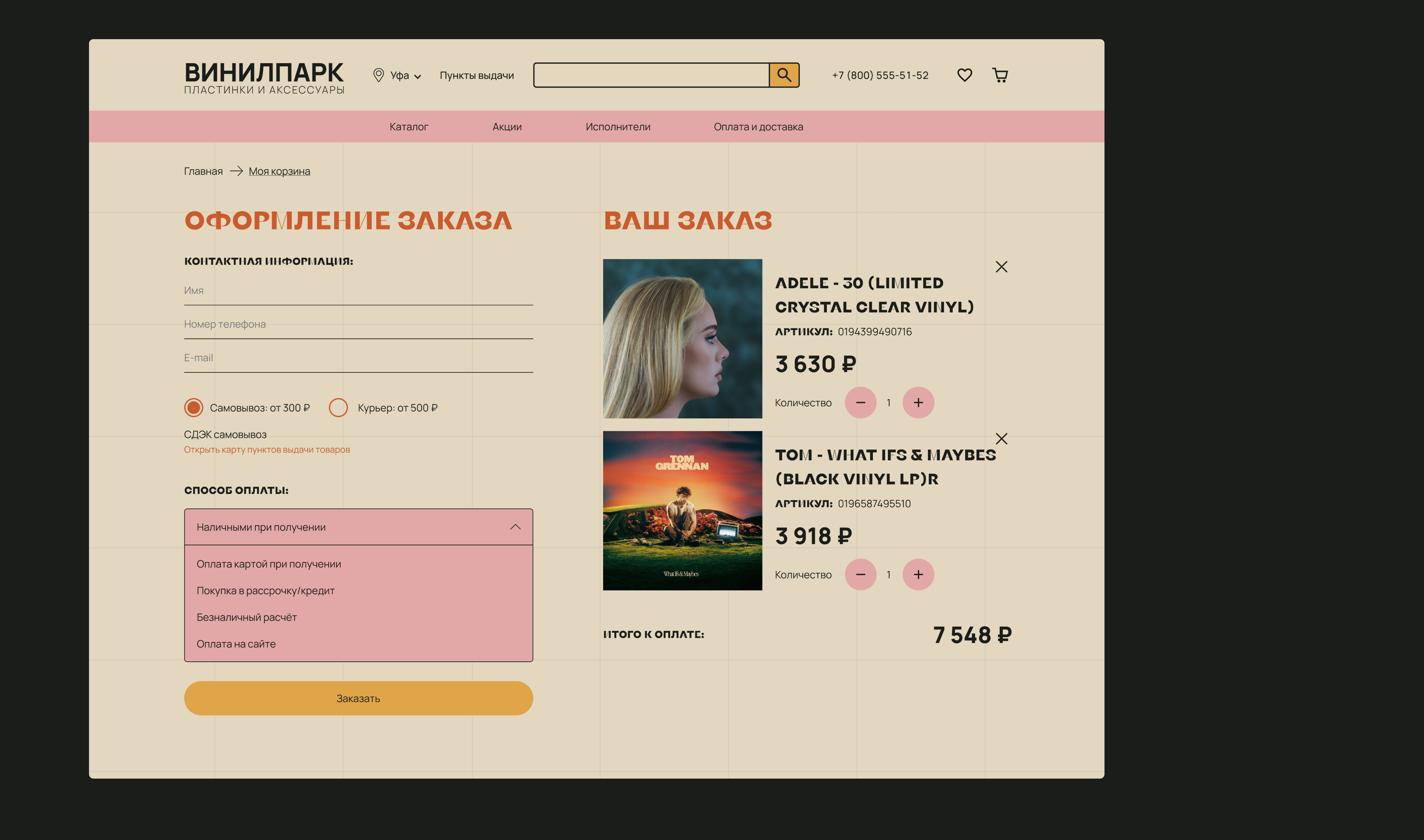This screenshot has height=840, width=1424.
Task: Remove the Adele album from the order
Action: coord(1001,267)
